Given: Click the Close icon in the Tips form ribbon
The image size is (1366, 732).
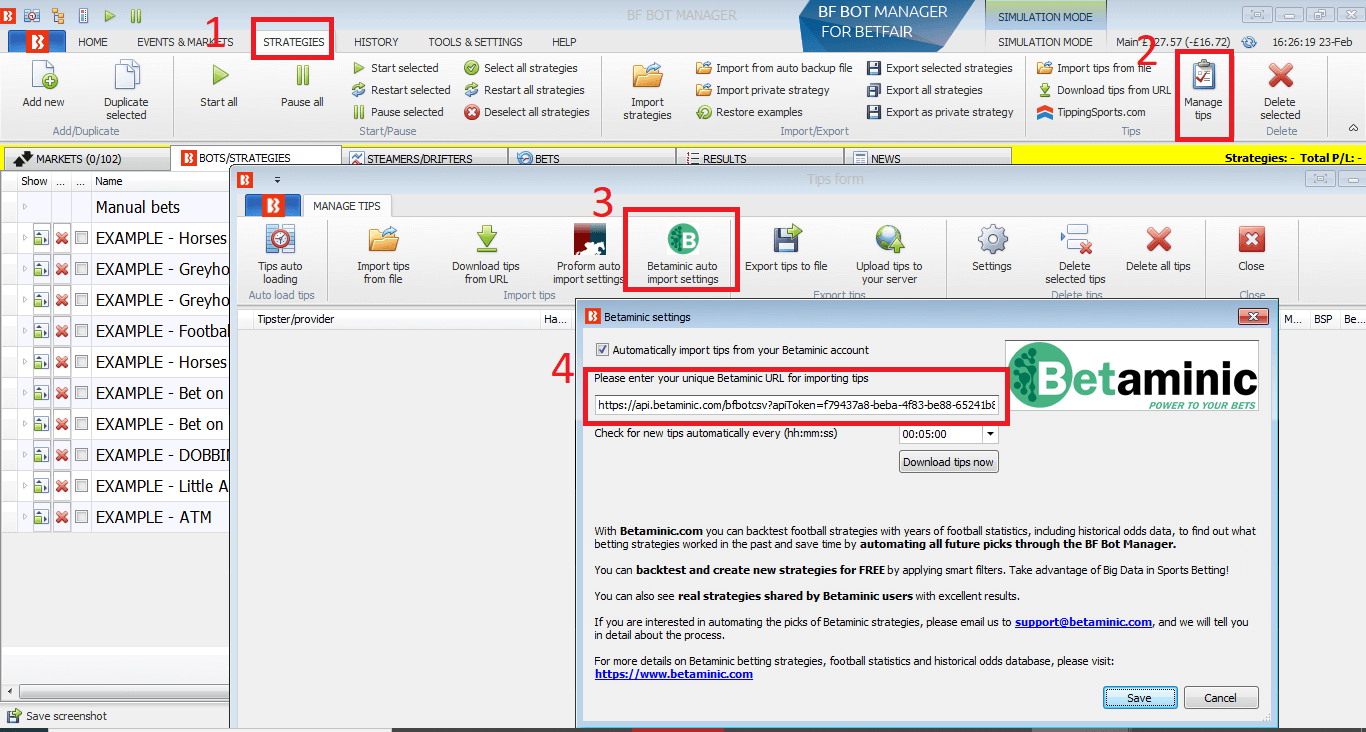Looking at the screenshot, I should 1251,240.
